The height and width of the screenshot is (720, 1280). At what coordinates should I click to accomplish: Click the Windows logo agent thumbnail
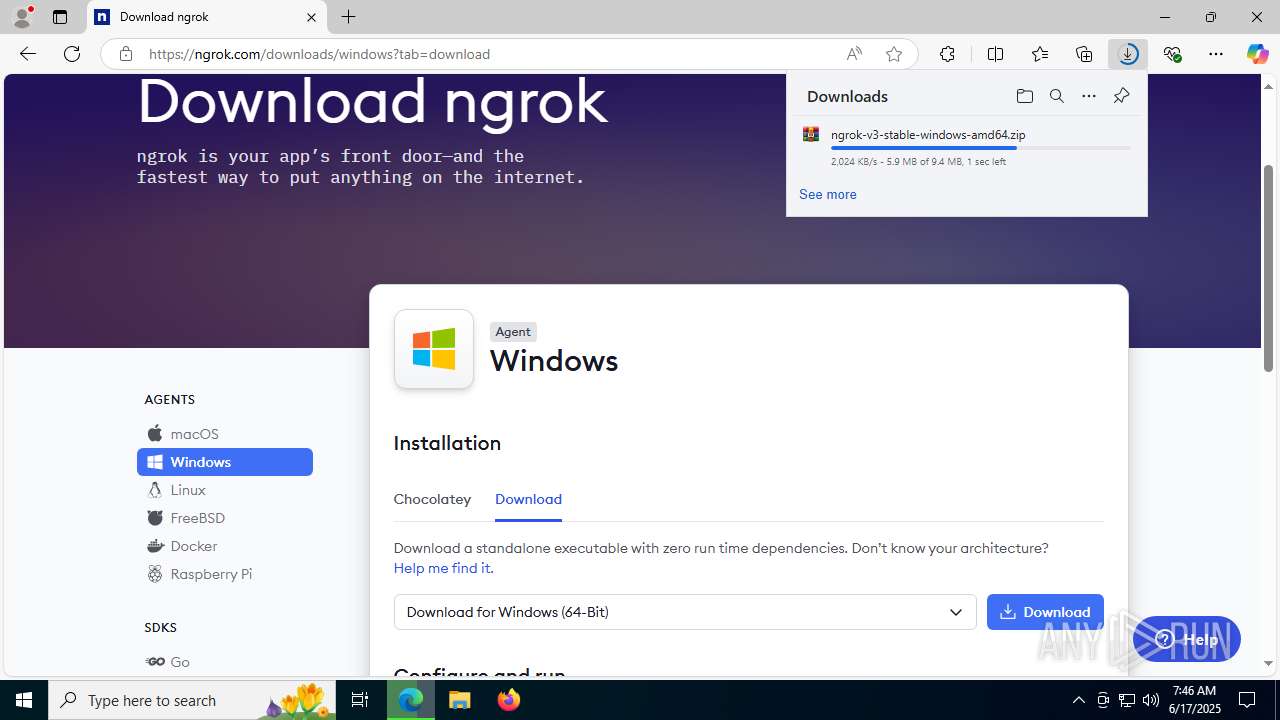click(x=434, y=349)
